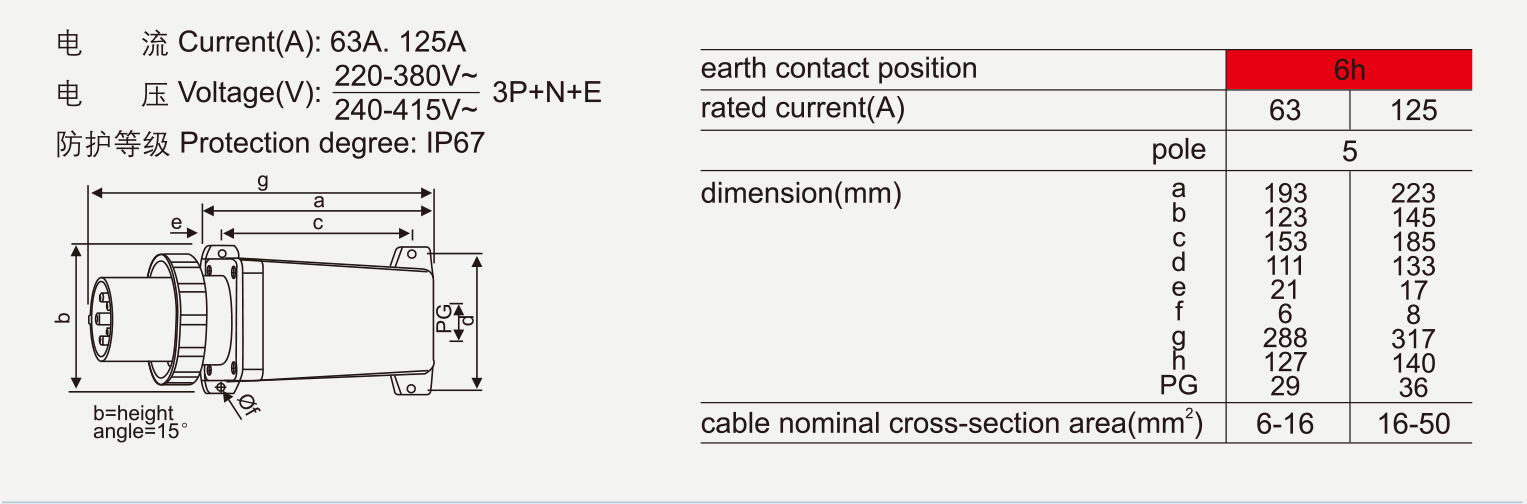This screenshot has height=504, width=1527.
Task: Click the Øf hole label in the drawing
Action: (x=248, y=405)
